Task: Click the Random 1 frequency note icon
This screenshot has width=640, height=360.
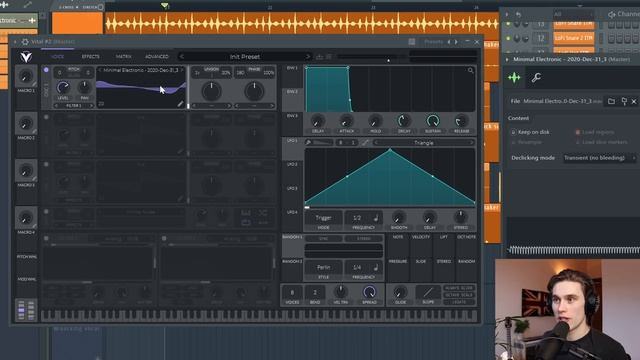Action: tap(376, 267)
